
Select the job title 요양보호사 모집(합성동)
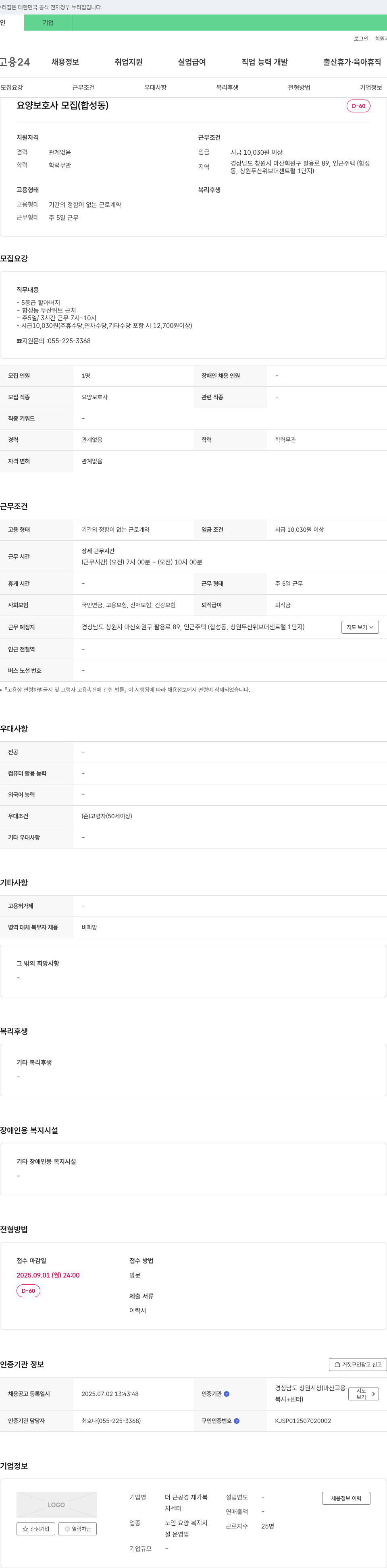coord(62,105)
